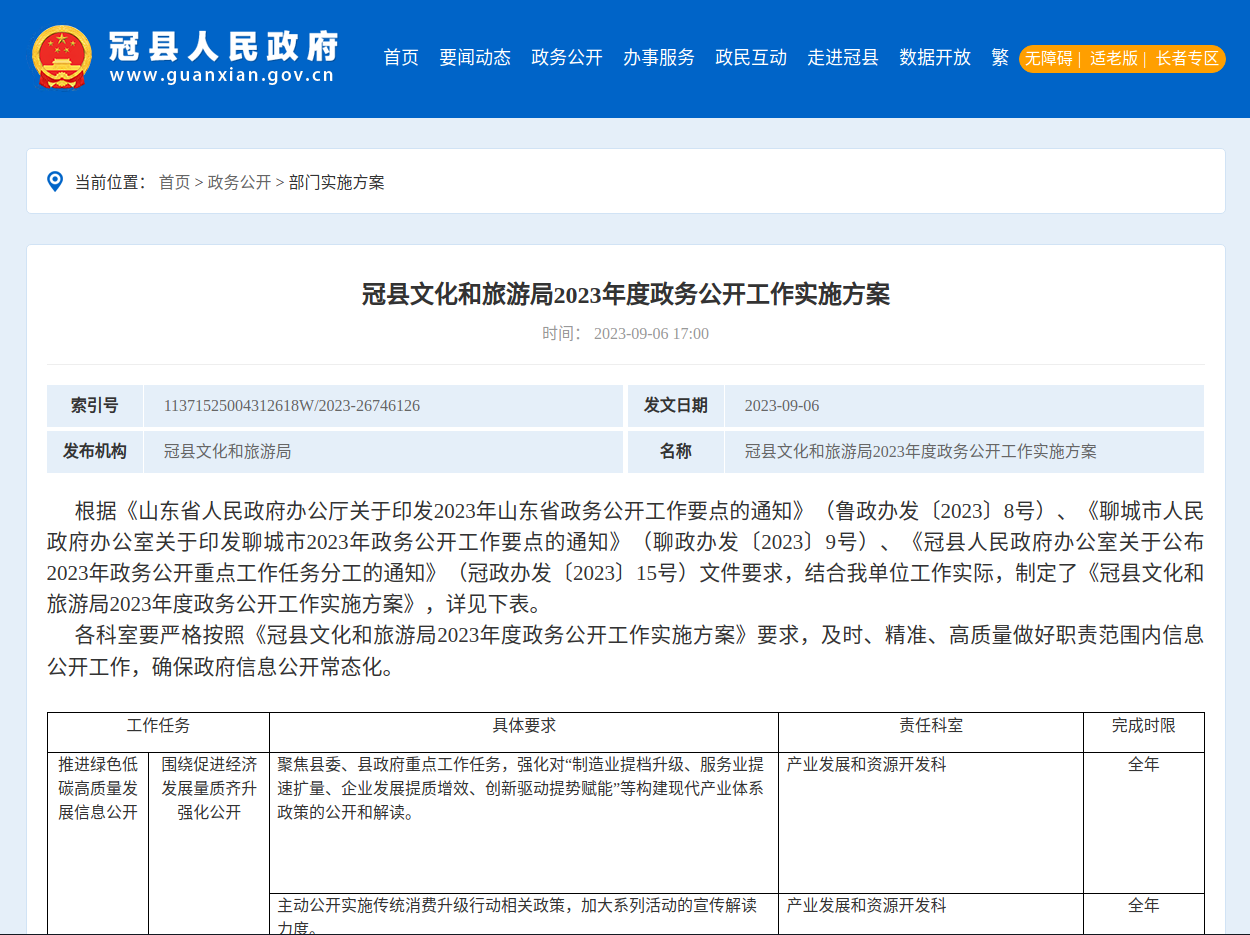Open the 走进冠县 menu item
Image resolution: width=1250 pixels, height=935 pixels.
coord(843,57)
